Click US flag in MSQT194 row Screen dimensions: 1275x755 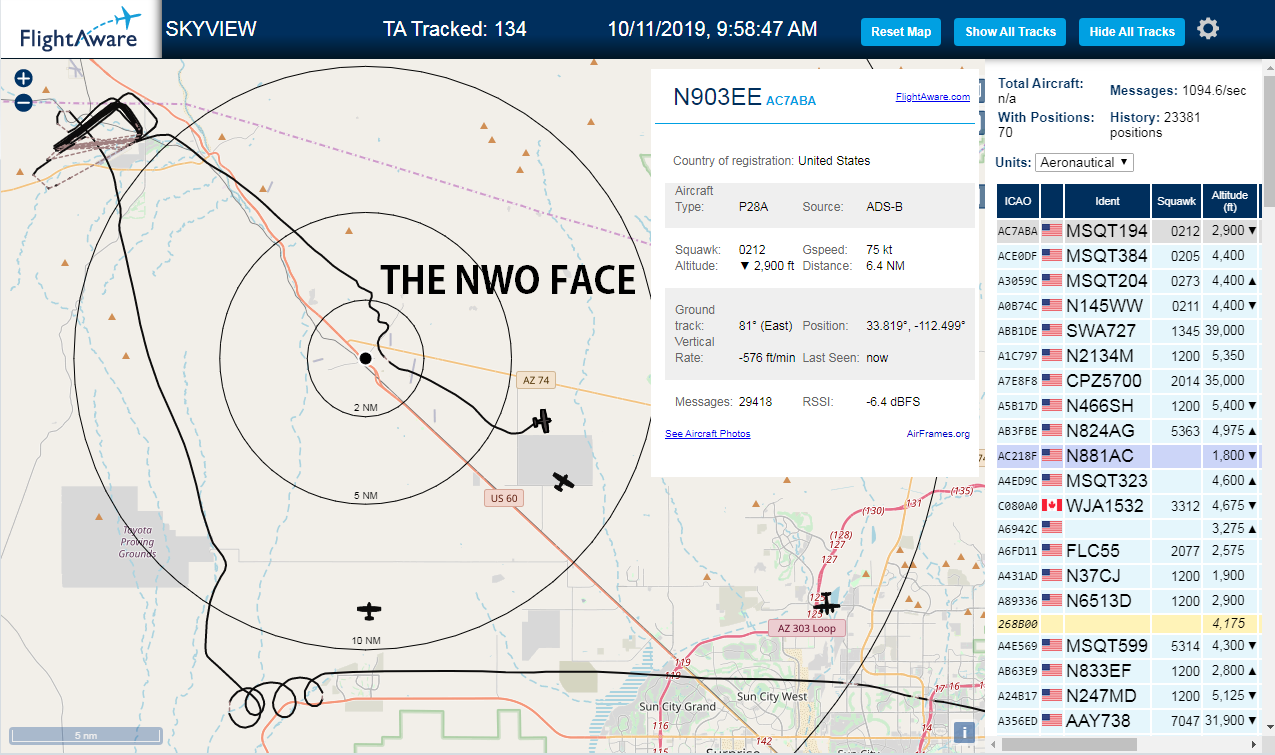pos(1052,230)
